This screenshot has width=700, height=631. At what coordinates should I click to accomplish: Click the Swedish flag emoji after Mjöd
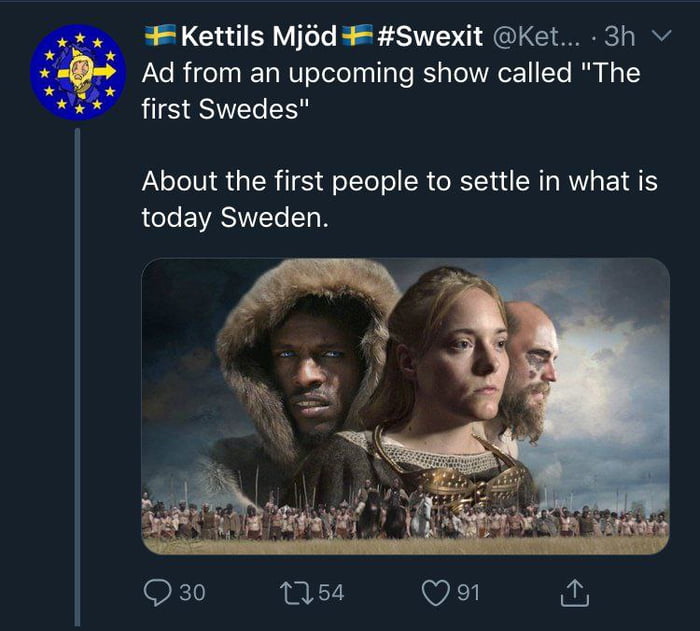[x=357, y=37]
